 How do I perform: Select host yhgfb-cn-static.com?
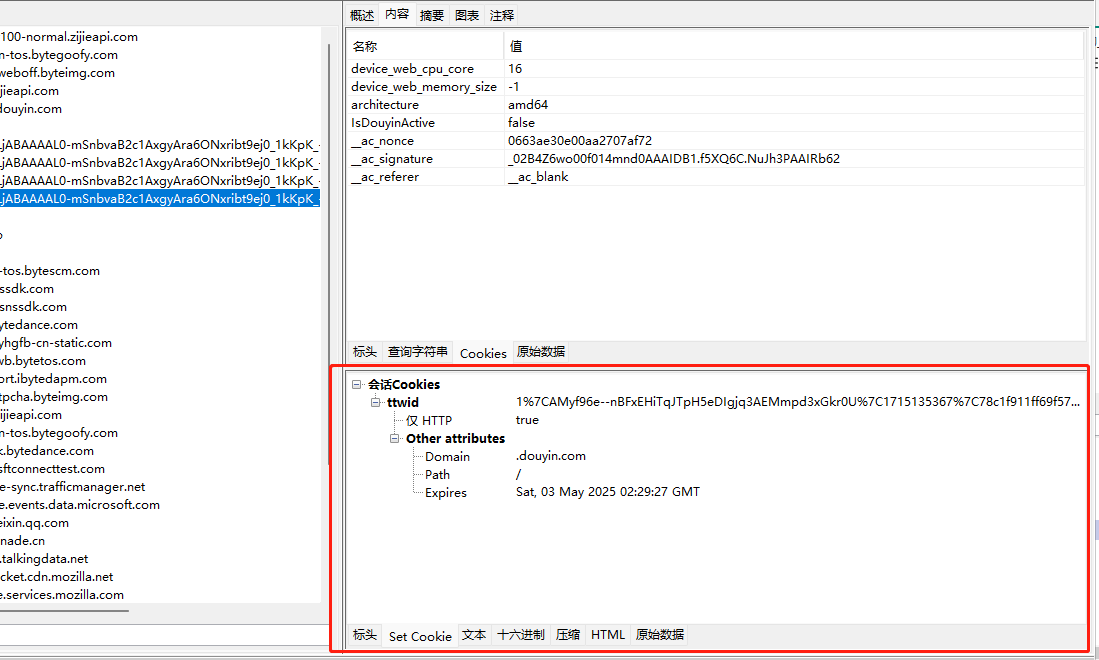tap(56, 343)
